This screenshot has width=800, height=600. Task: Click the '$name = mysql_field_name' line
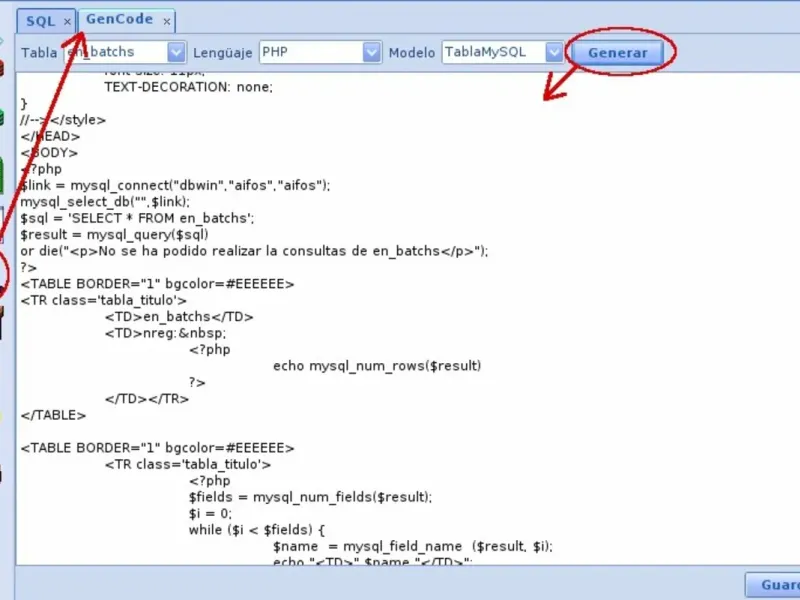point(413,546)
